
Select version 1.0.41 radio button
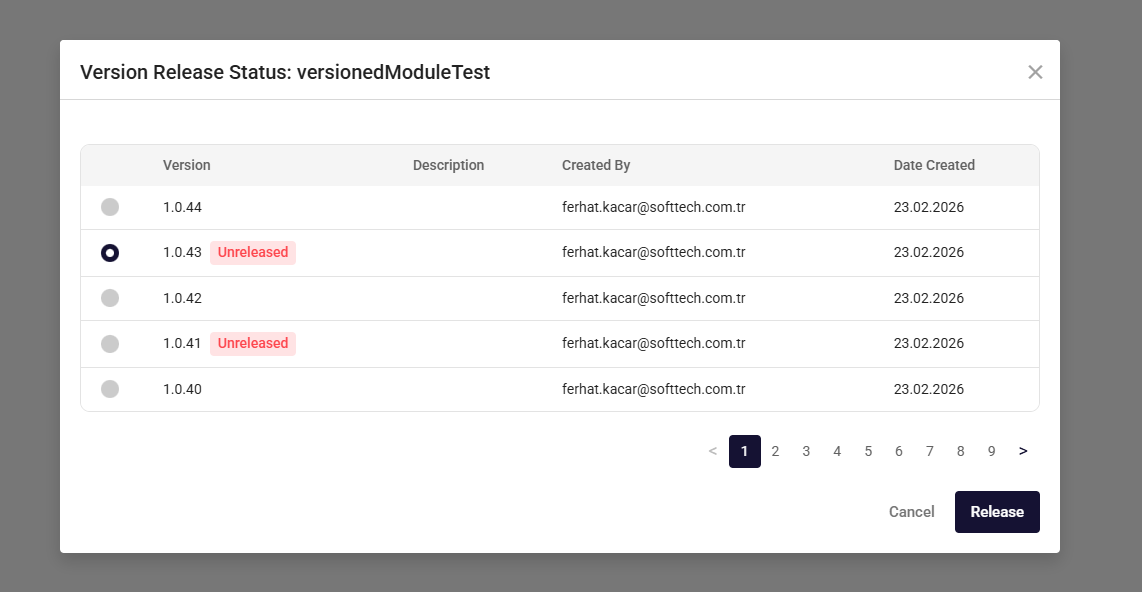(x=110, y=343)
